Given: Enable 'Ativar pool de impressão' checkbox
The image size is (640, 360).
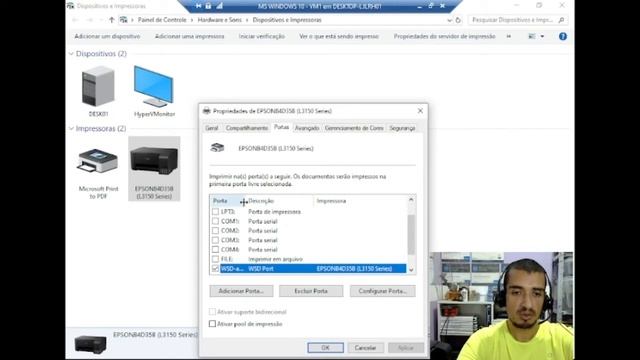Looking at the screenshot, I should pyautogui.click(x=212, y=324).
